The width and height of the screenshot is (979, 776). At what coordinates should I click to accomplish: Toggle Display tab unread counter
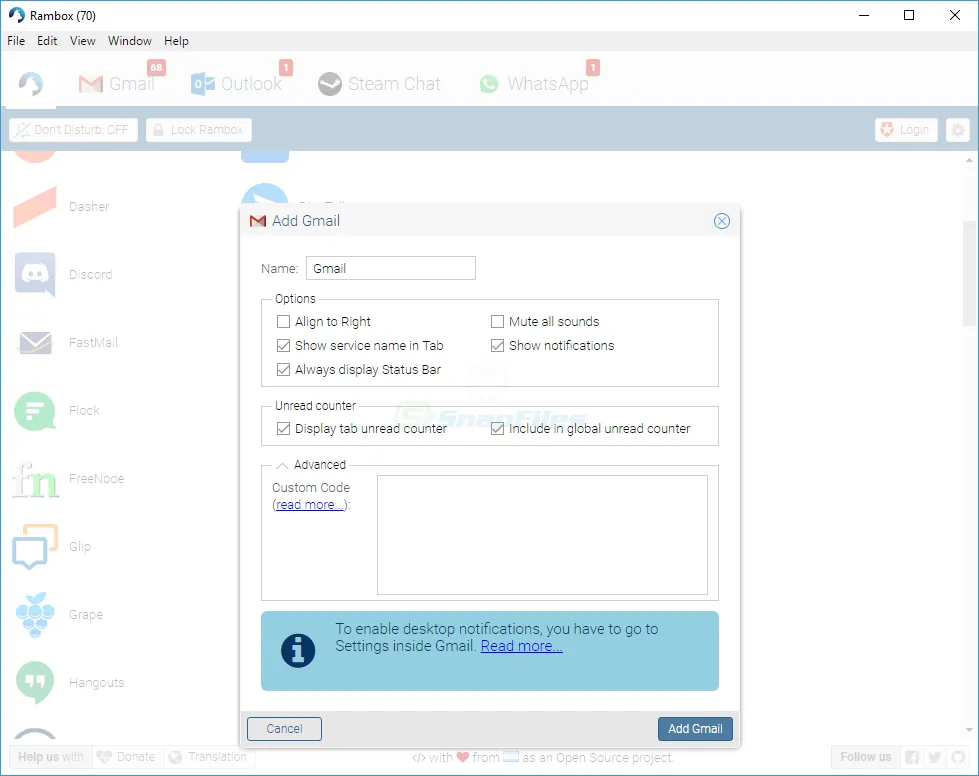pyautogui.click(x=283, y=428)
